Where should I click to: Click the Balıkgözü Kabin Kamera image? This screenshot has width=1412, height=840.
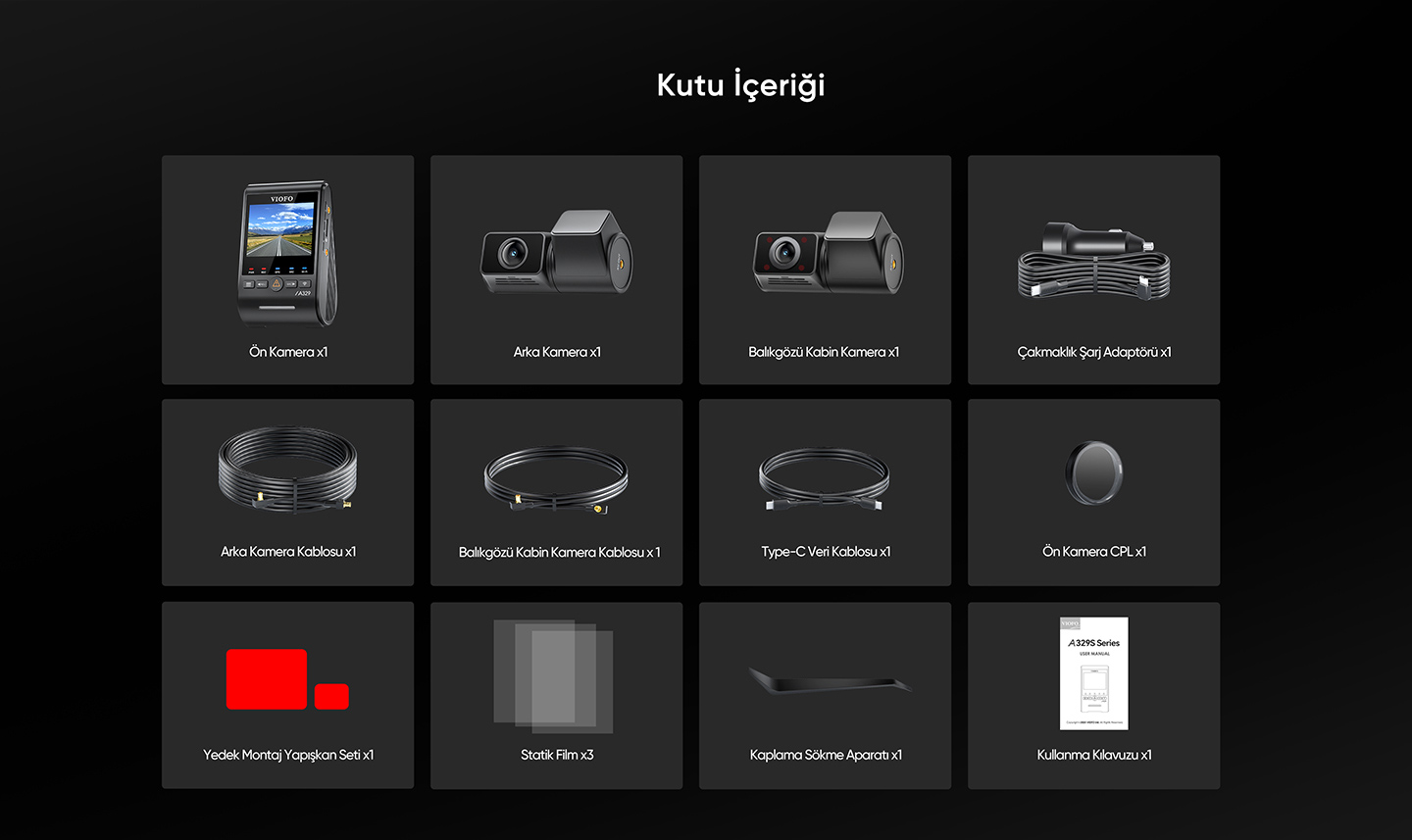(828, 253)
